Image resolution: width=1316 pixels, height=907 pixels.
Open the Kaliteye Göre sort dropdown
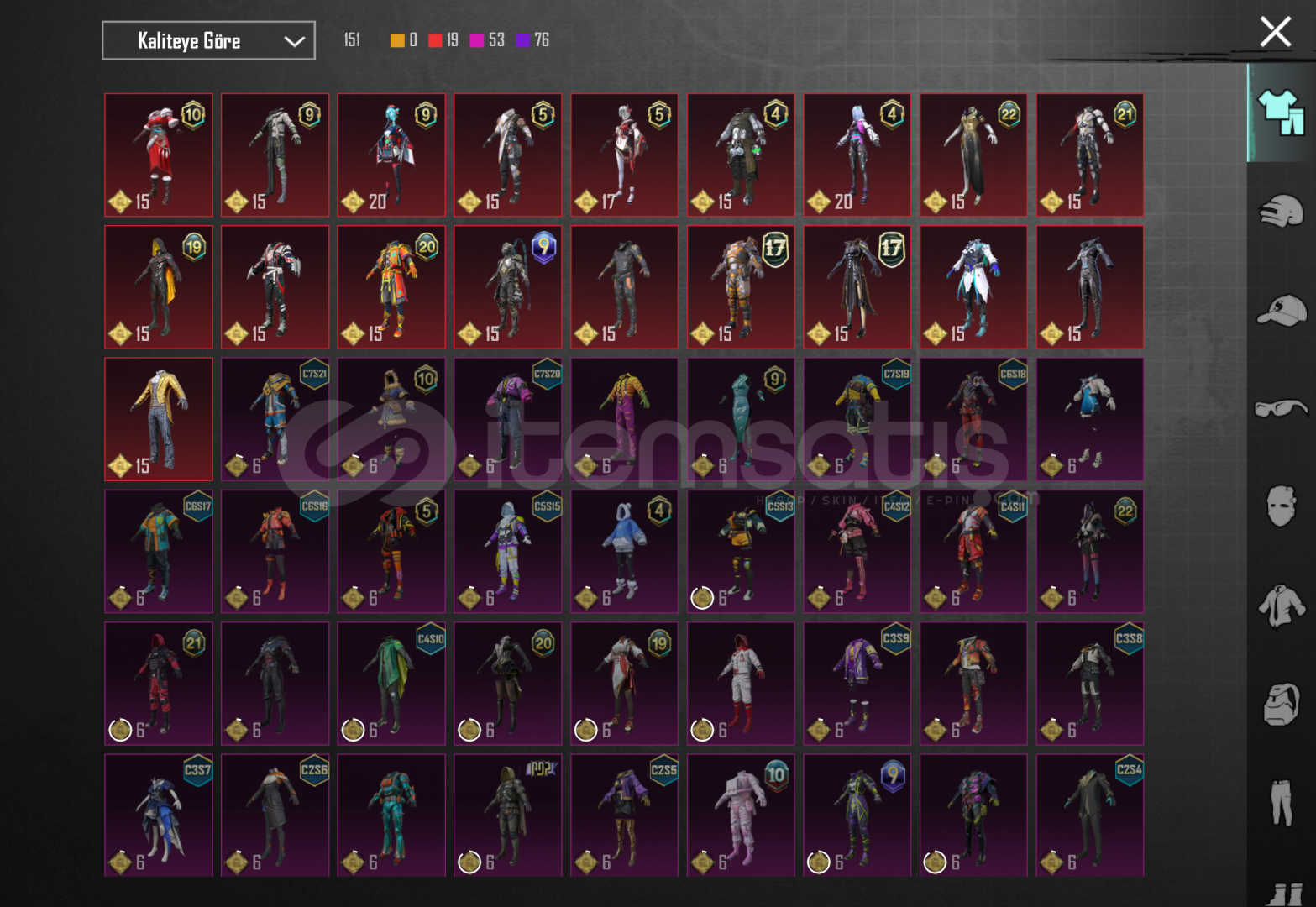click(x=208, y=40)
